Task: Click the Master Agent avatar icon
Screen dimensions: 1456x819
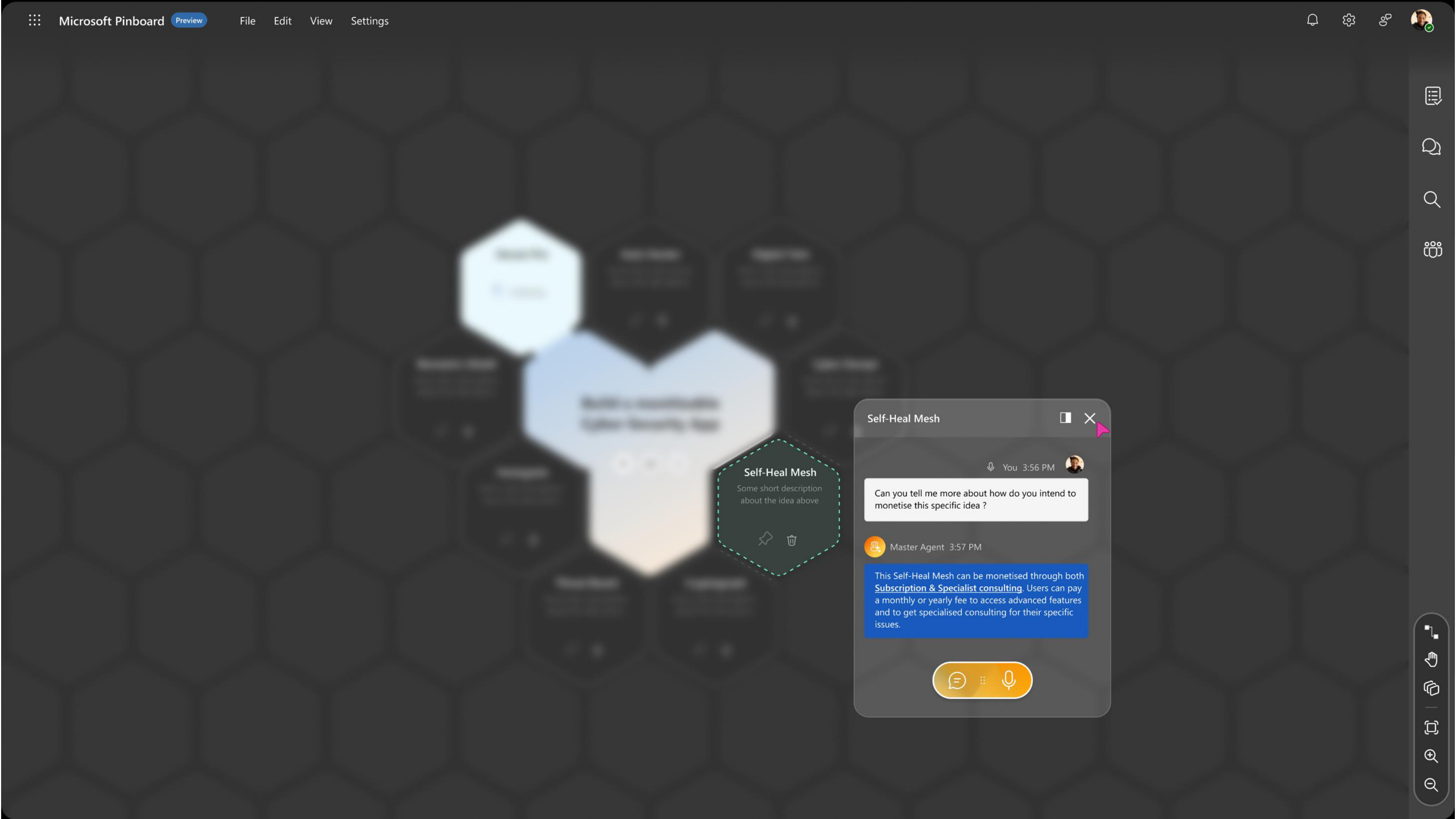Action: (874, 546)
